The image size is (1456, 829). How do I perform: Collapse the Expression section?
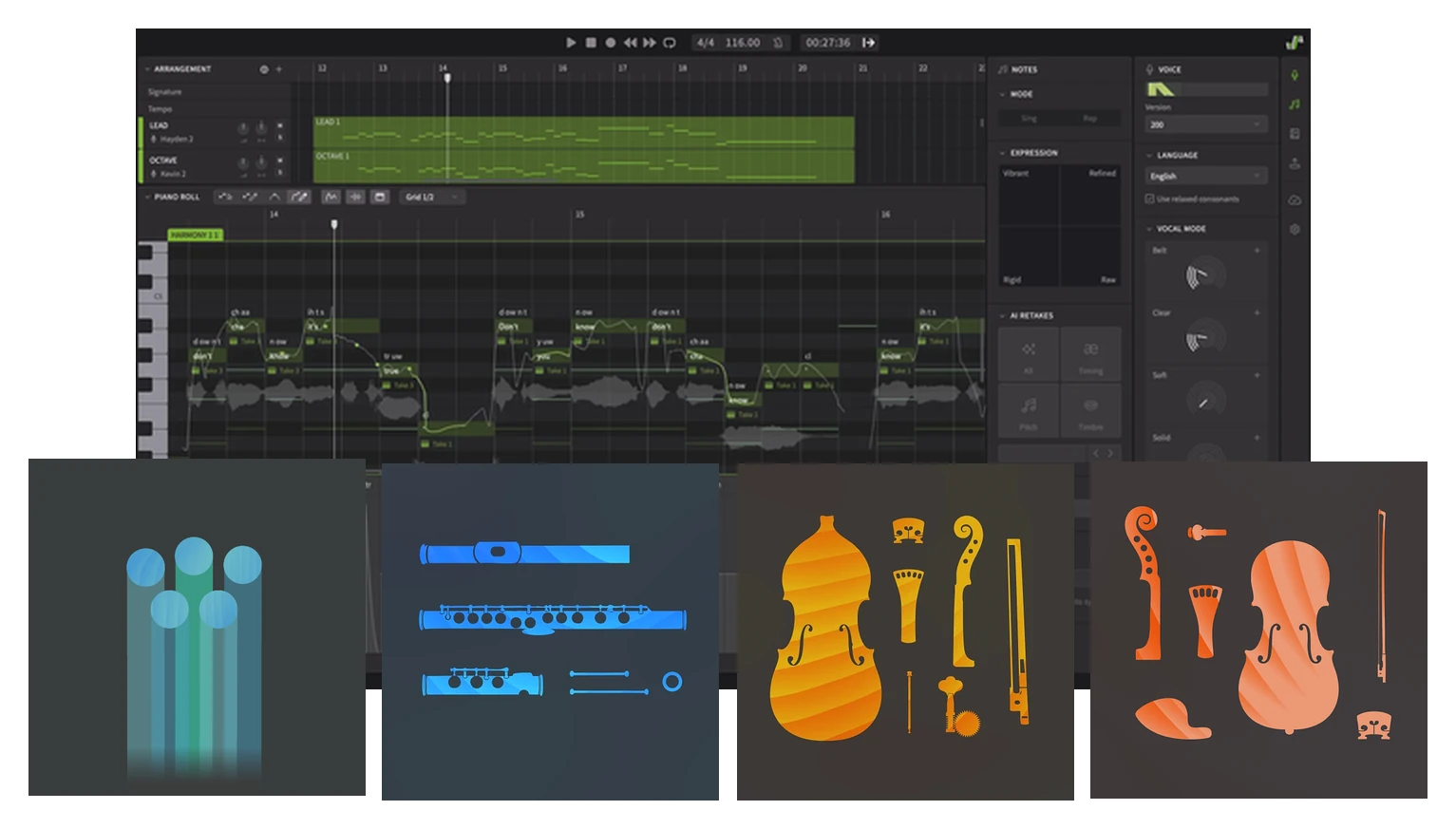tap(1003, 153)
